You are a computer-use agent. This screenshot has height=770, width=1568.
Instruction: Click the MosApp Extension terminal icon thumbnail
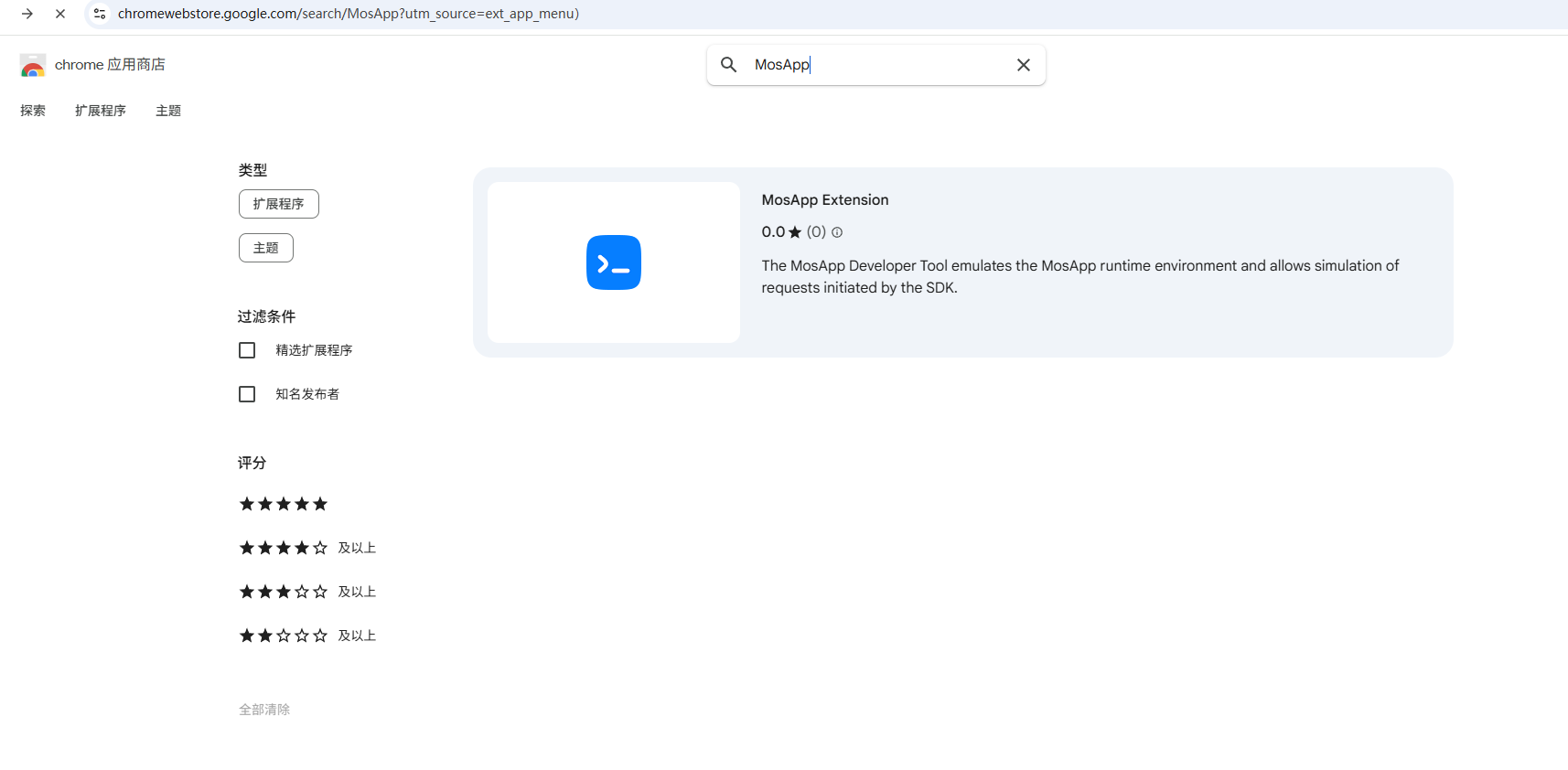coord(614,262)
